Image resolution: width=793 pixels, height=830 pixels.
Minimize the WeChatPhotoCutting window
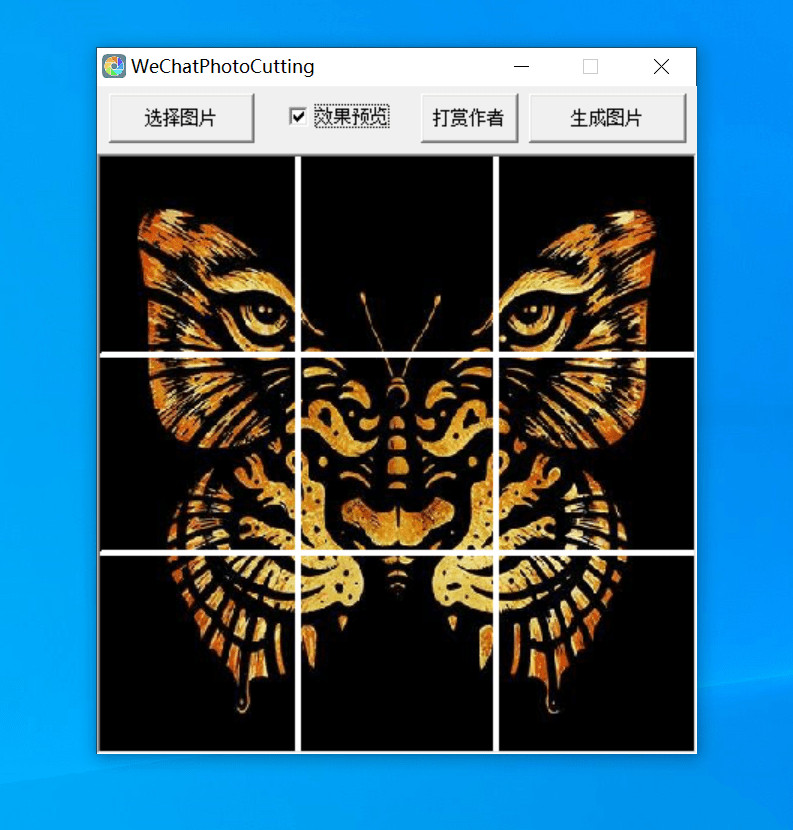(521, 67)
